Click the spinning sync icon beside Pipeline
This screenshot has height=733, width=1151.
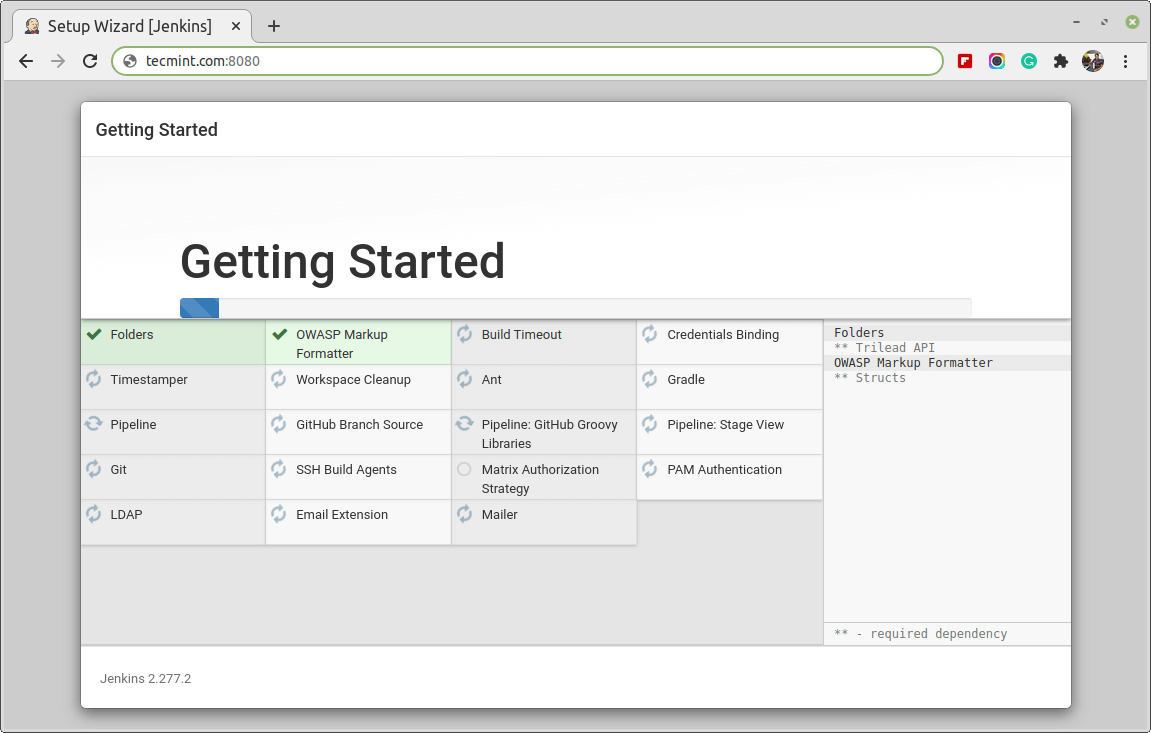tap(93, 424)
